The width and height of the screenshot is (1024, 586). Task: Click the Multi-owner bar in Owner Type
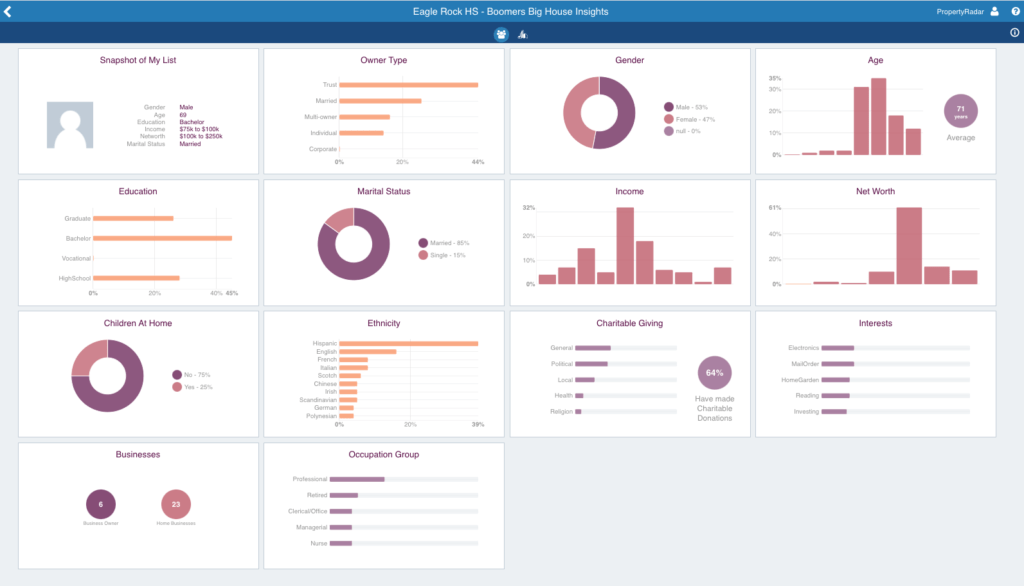point(364,117)
